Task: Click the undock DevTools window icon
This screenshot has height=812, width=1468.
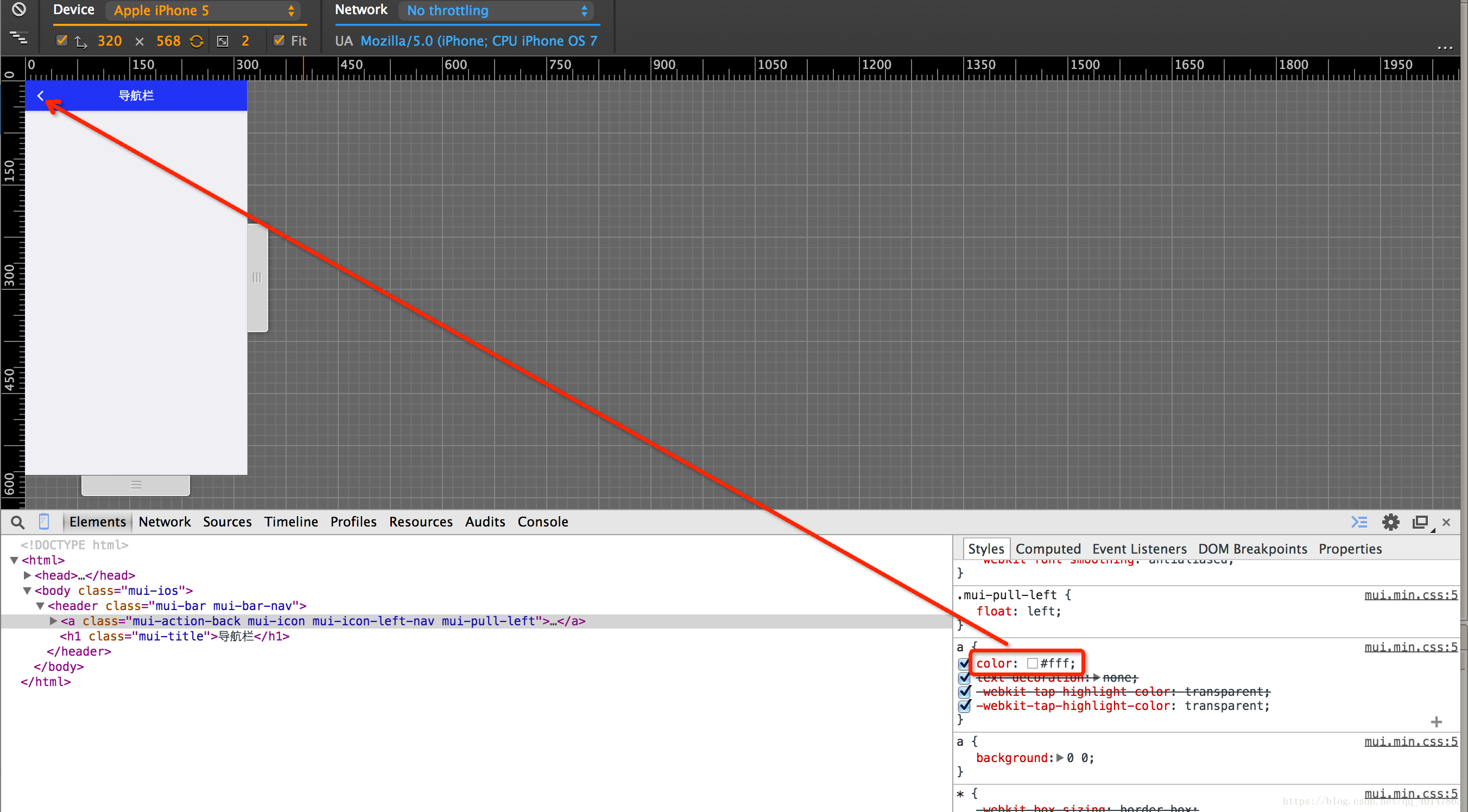Action: tap(1420, 522)
